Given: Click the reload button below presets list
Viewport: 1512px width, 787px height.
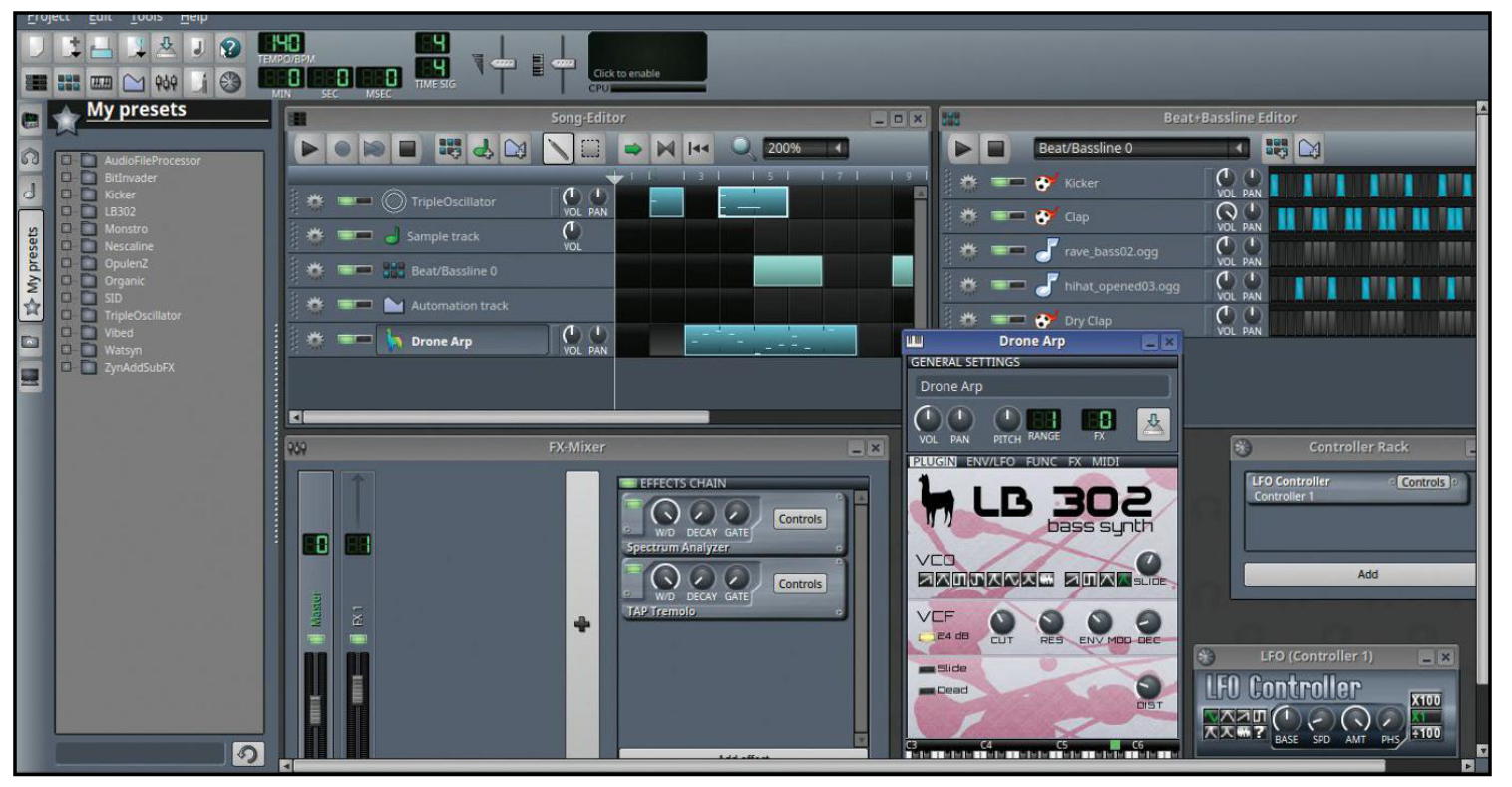Looking at the screenshot, I should coord(247,754).
